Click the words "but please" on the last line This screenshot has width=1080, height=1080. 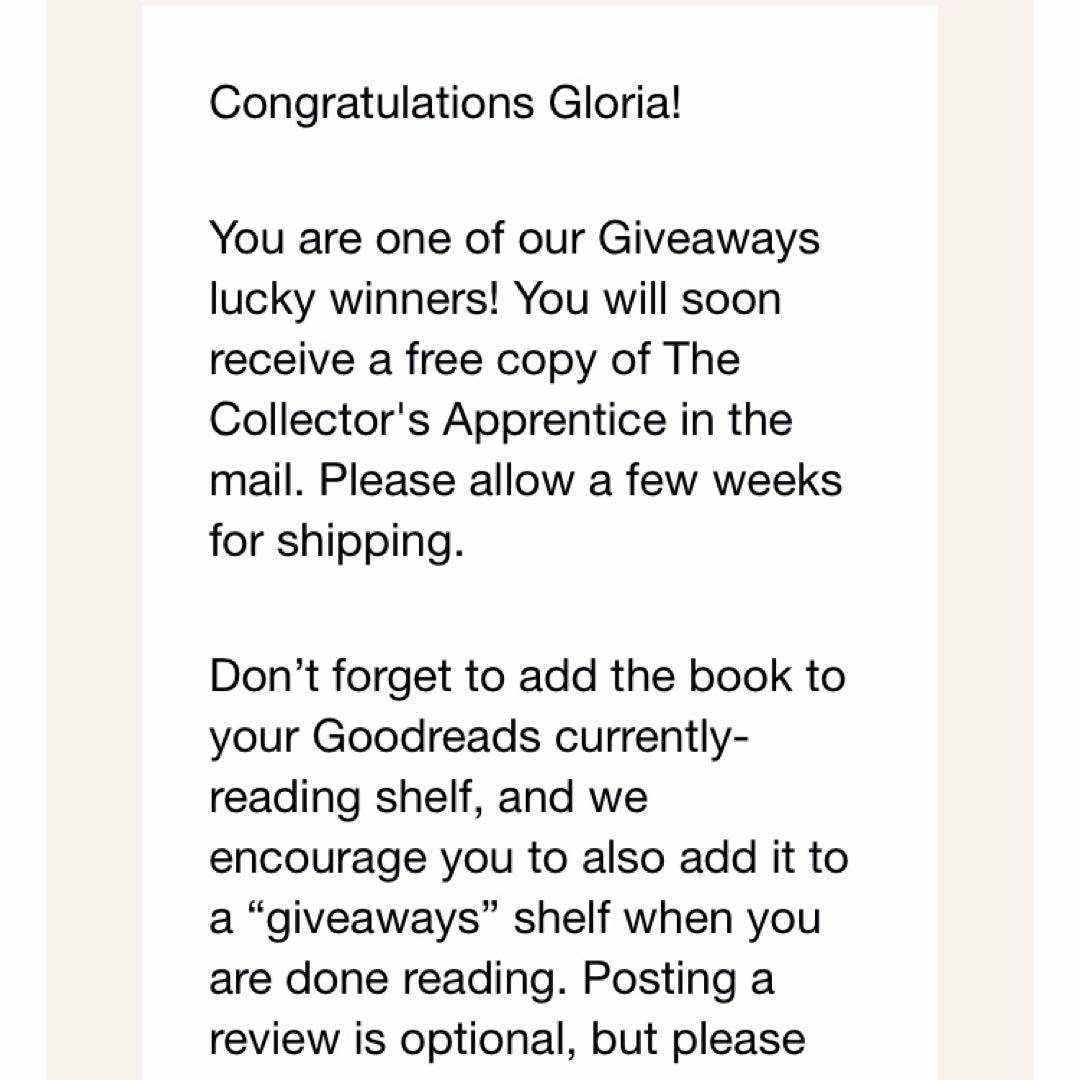click(697, 1037)
